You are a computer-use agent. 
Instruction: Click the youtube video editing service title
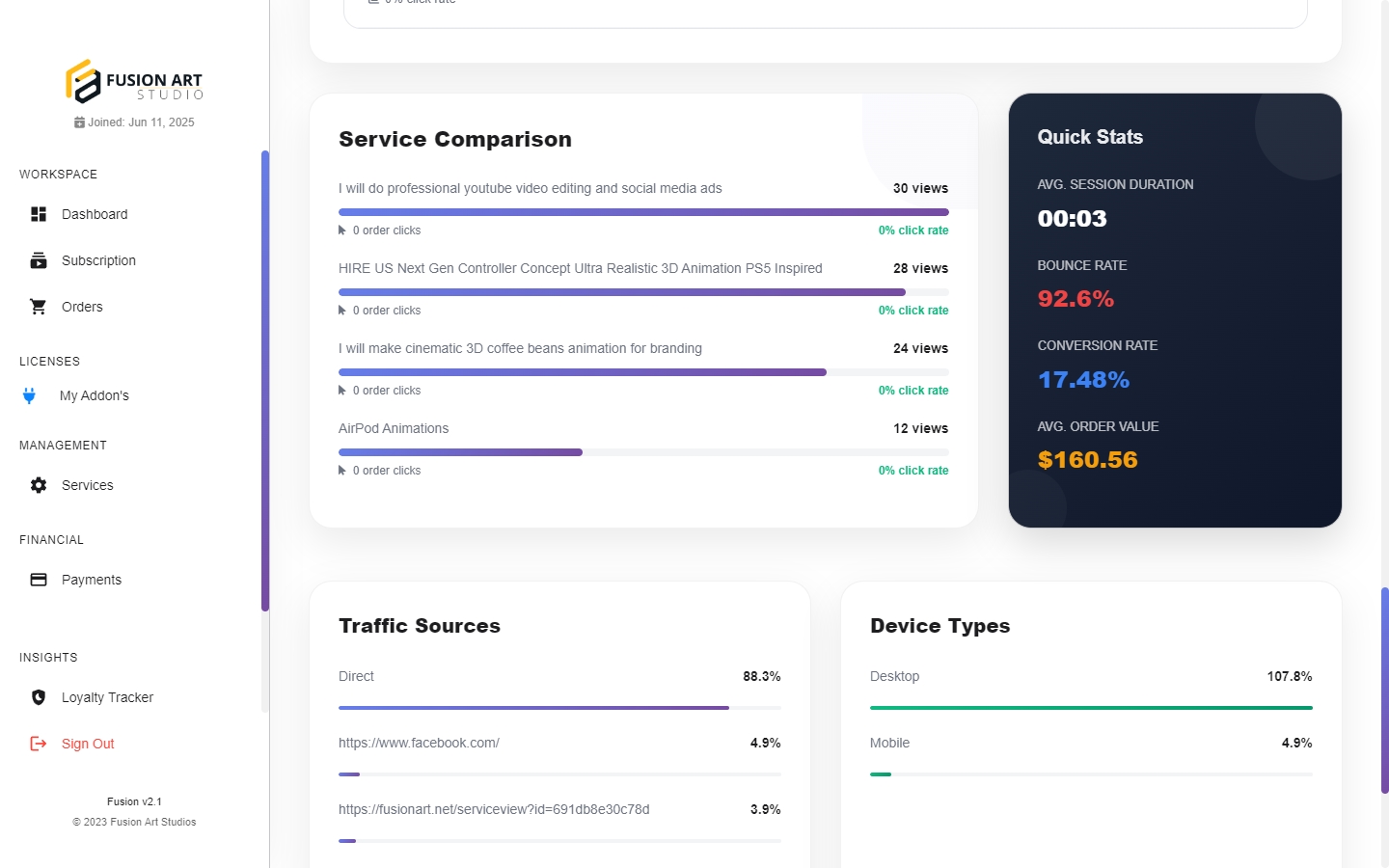[530, 188]
